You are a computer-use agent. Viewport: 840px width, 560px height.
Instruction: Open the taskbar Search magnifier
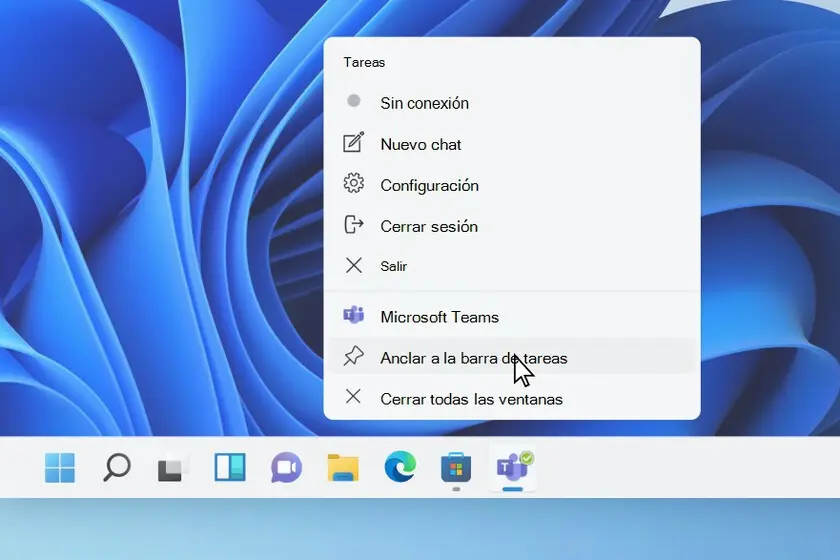pos(117,467)
